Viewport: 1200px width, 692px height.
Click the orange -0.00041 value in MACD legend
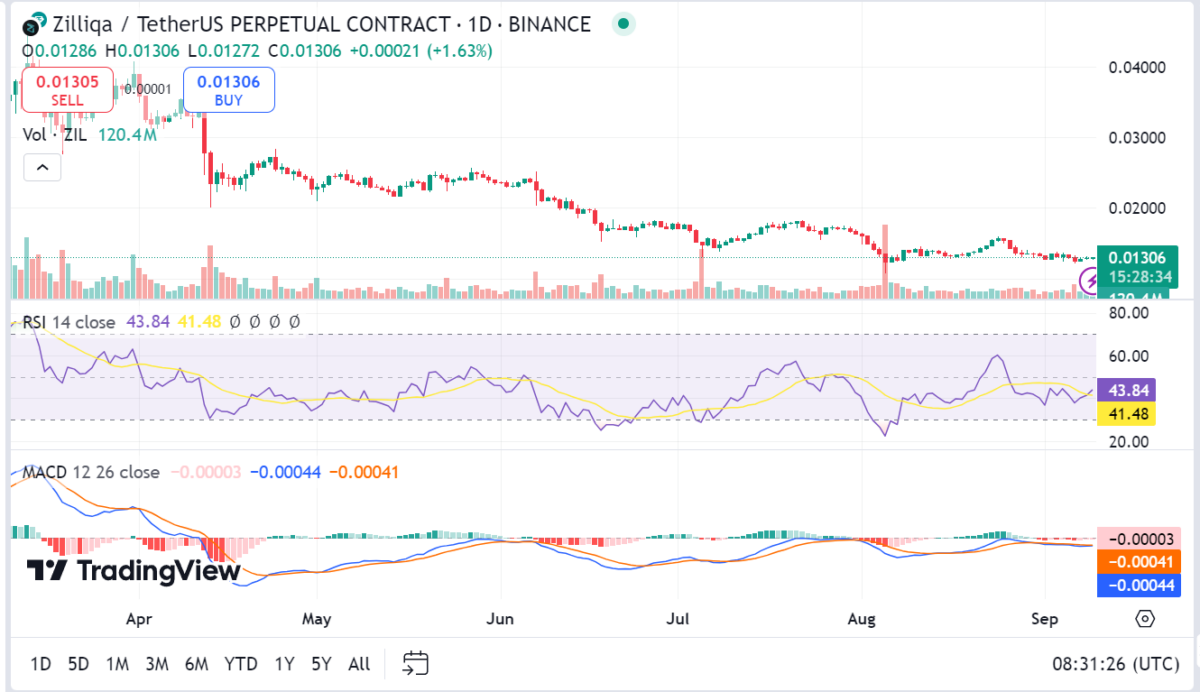tap(363, 472)
